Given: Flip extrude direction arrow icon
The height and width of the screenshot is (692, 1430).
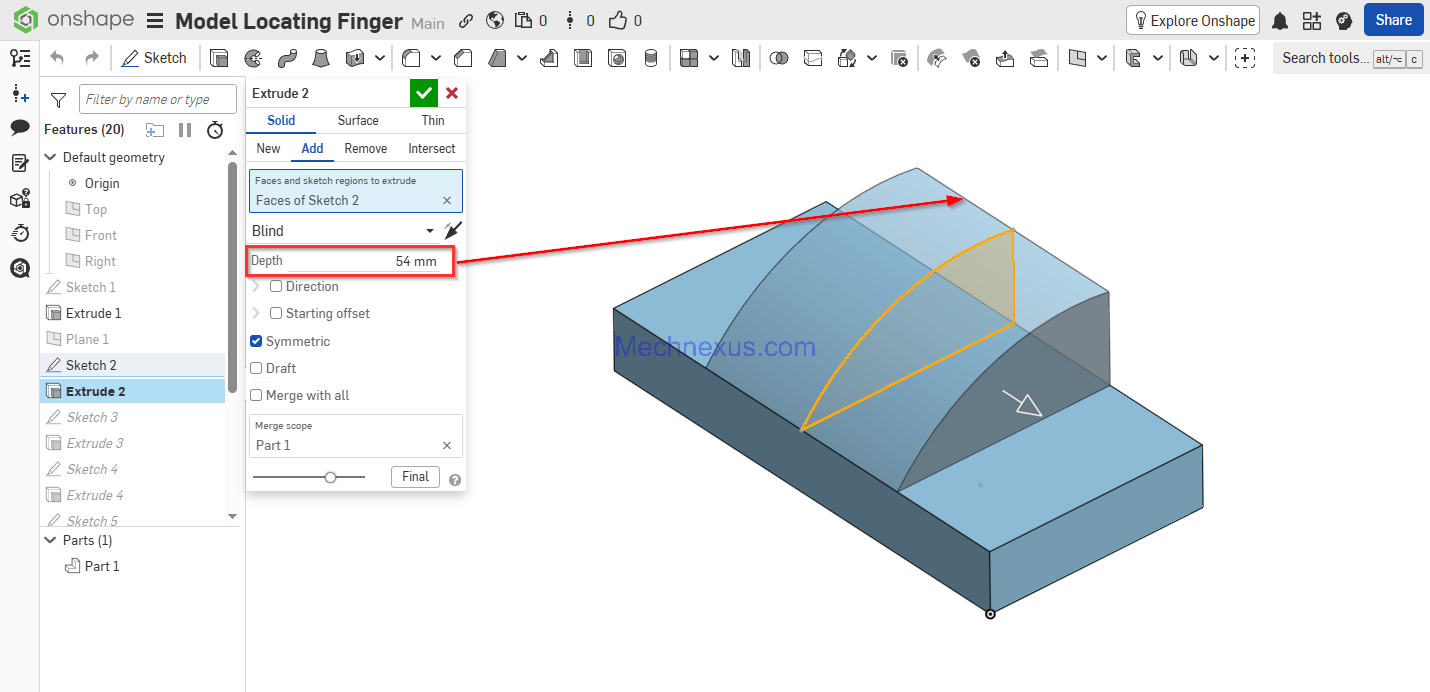Looking at the screenshot, I should [x=453, y=231].
